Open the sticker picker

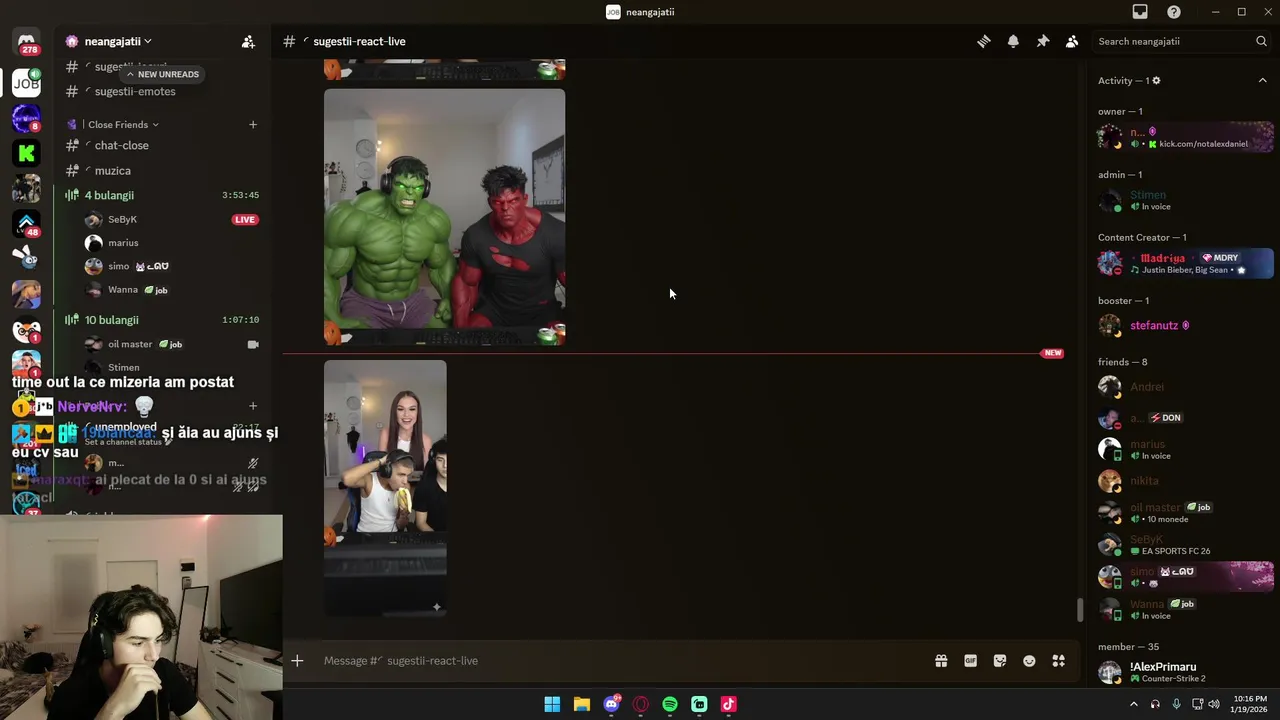(1000, 661)
